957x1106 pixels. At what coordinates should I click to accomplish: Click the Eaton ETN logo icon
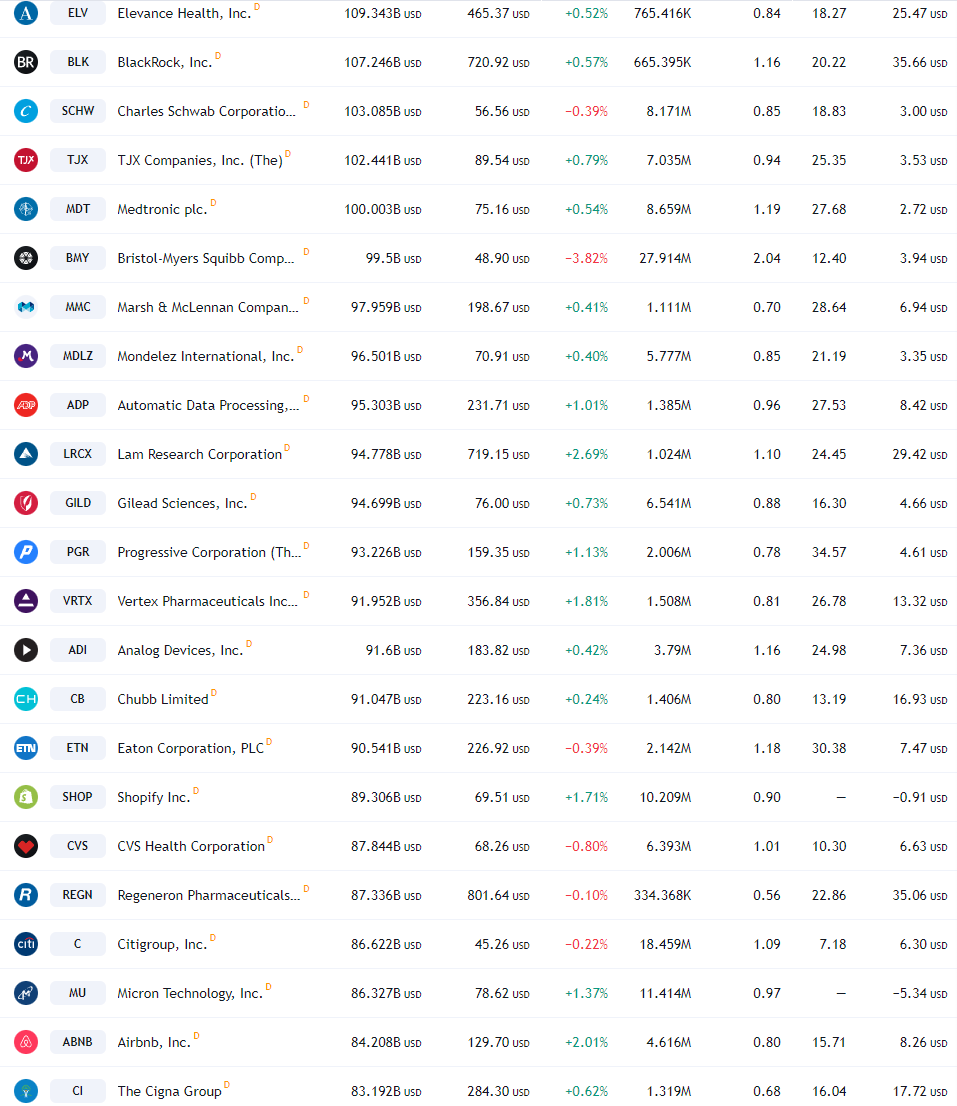(26, 748)
